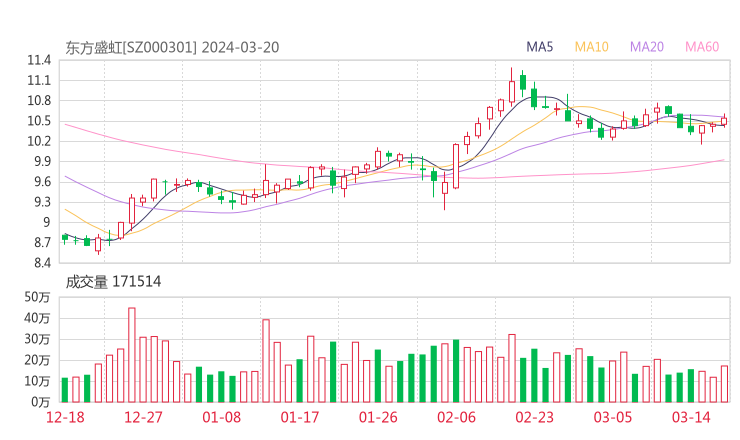Click the 01-26 date axis label
Viewport: 740px width, 440px height.
point(378,417)
